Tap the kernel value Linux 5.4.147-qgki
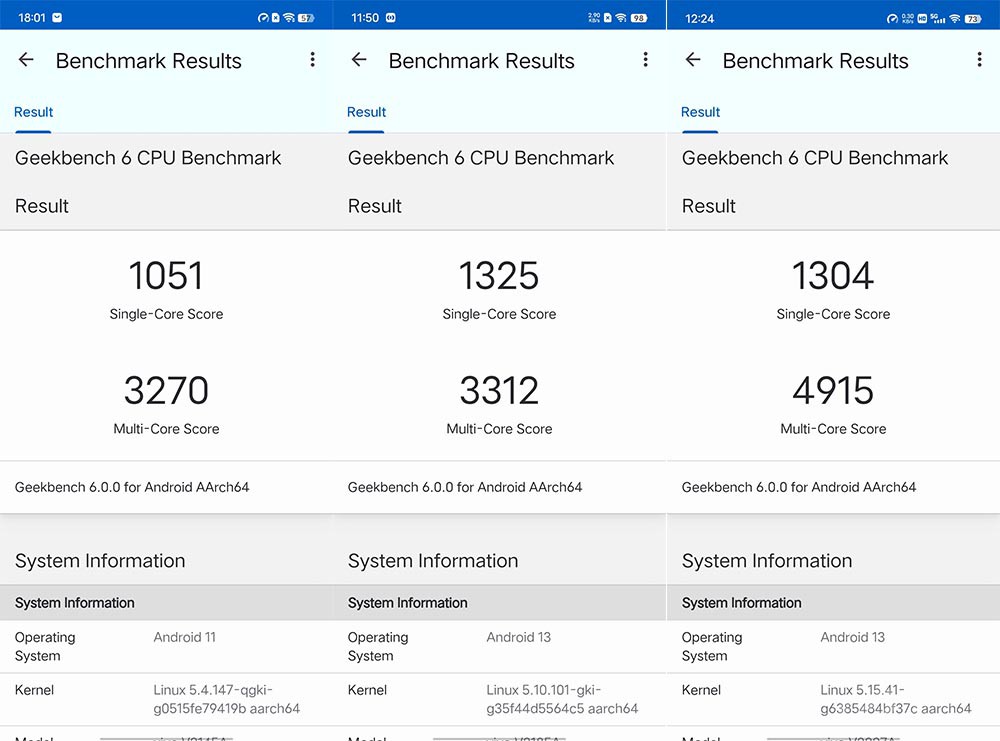Screen dimensions: 1000x741 226,700
